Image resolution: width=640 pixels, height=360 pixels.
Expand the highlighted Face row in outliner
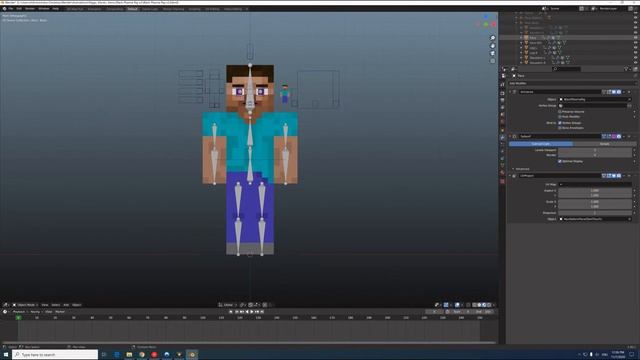[521, 38]
